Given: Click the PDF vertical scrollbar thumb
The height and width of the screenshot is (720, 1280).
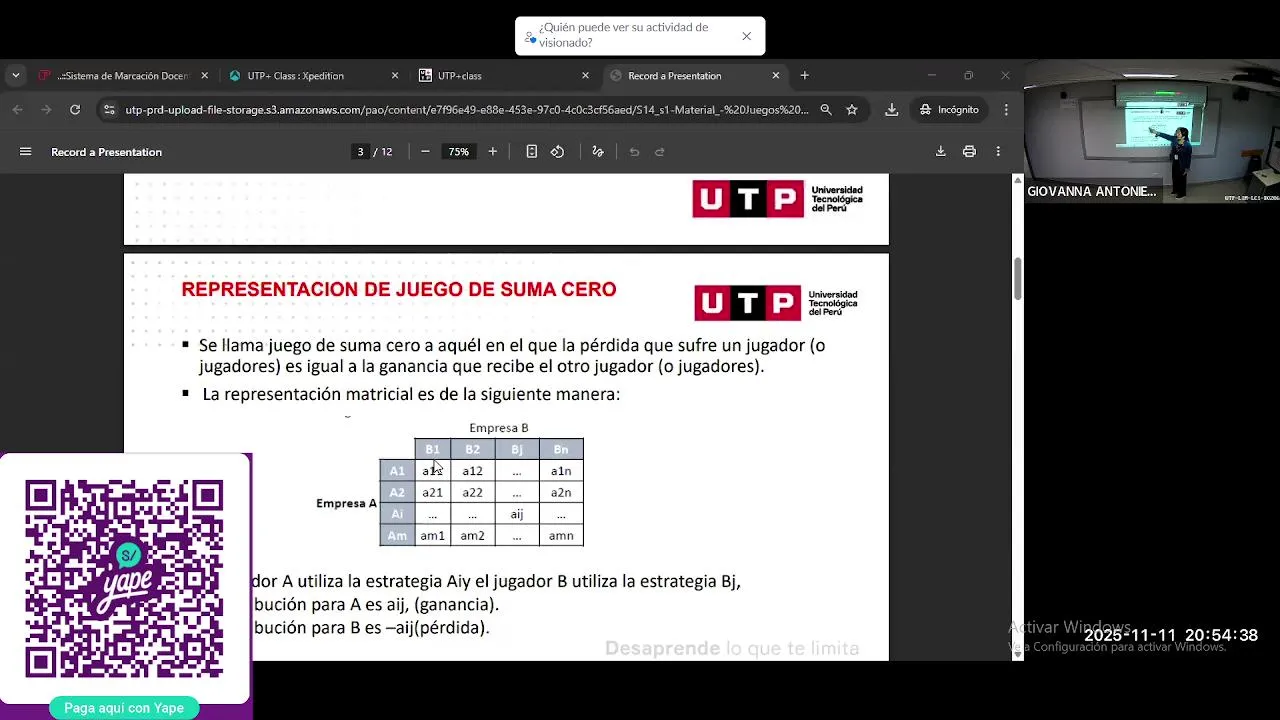Looking at the screenshot, I should pyautogui.click(x=1018, y=279).
